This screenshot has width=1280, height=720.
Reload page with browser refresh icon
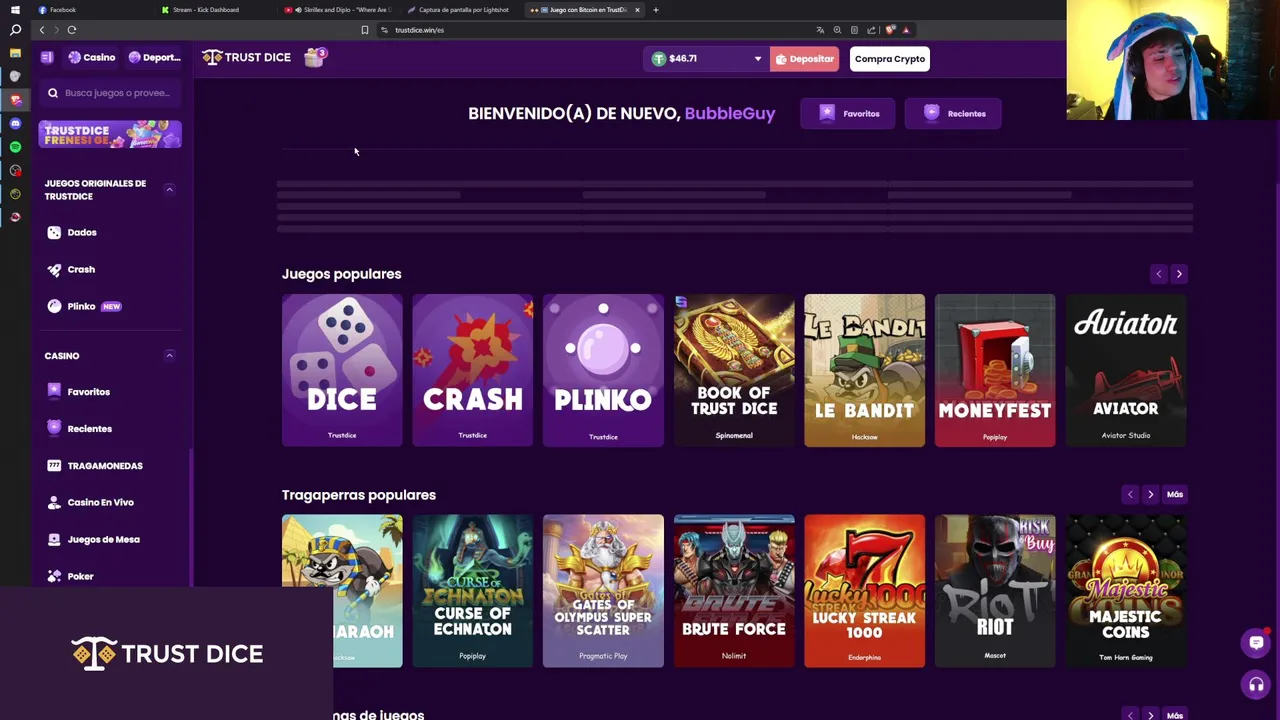pos(72,30)
